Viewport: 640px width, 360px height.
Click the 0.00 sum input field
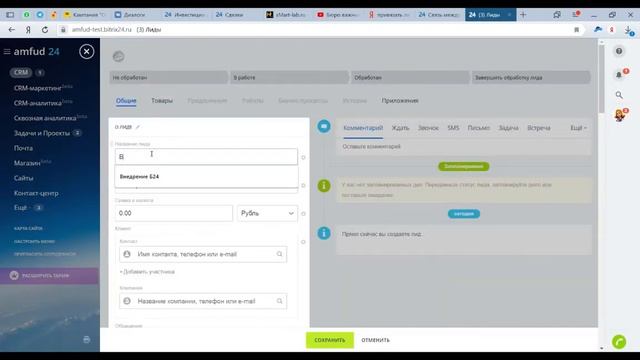[174, 213]
